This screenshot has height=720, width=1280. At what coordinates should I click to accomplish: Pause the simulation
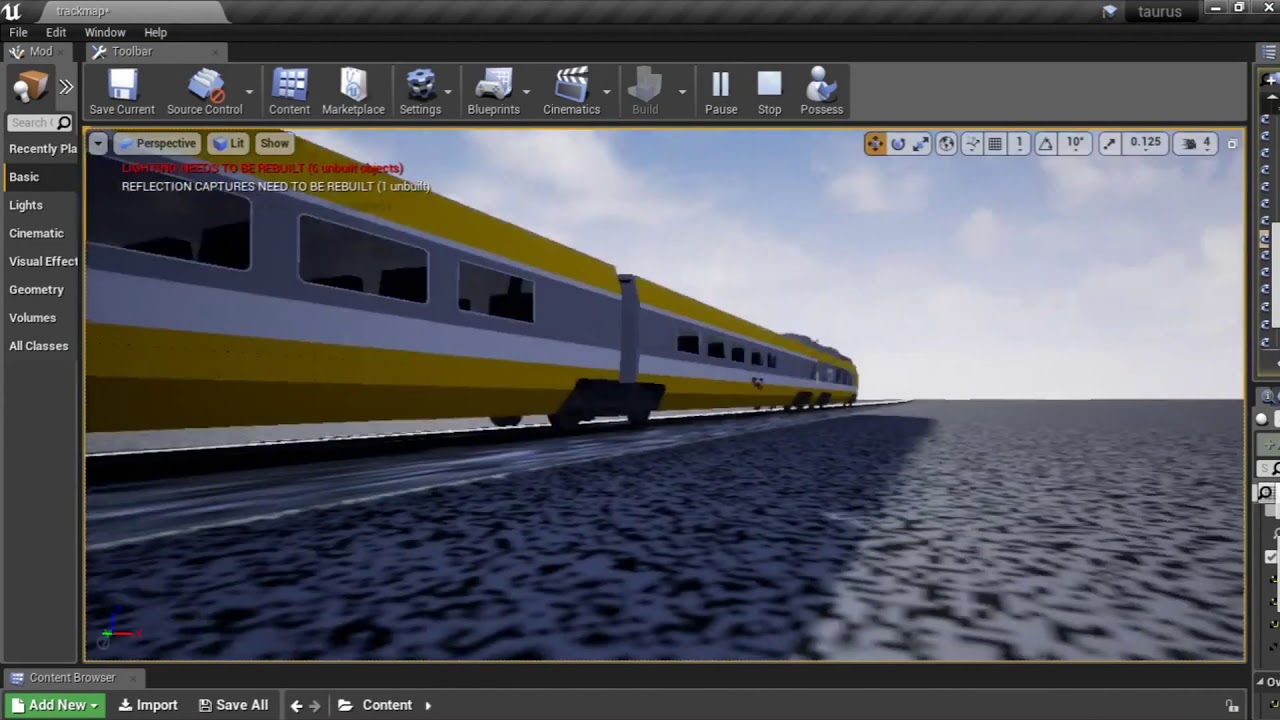[721, 92]
